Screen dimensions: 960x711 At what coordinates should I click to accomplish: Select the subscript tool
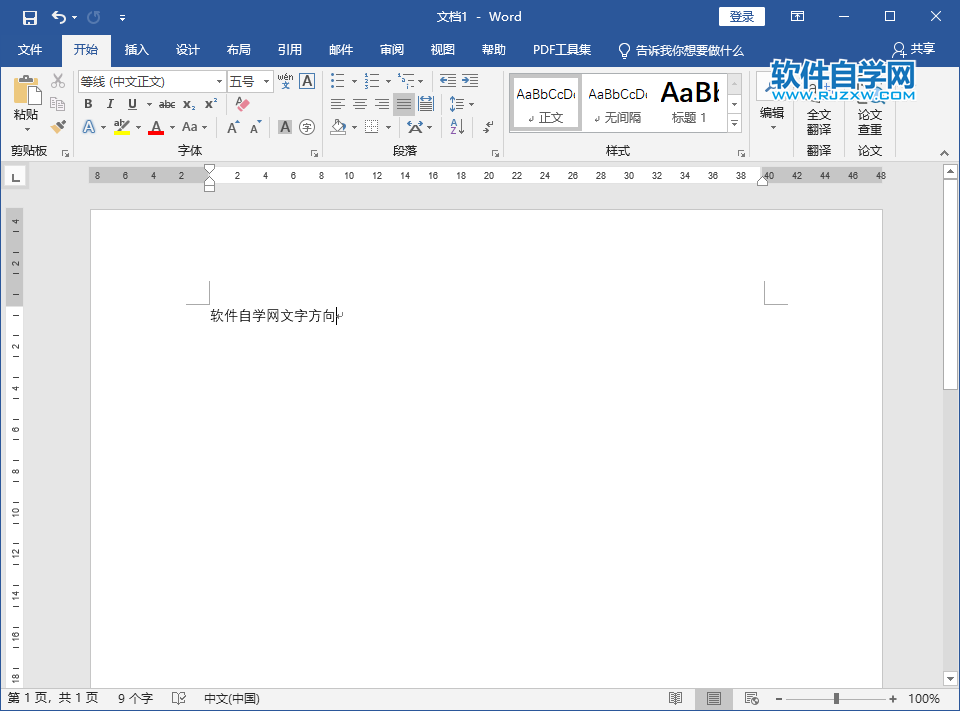click(x=189, y=104)
